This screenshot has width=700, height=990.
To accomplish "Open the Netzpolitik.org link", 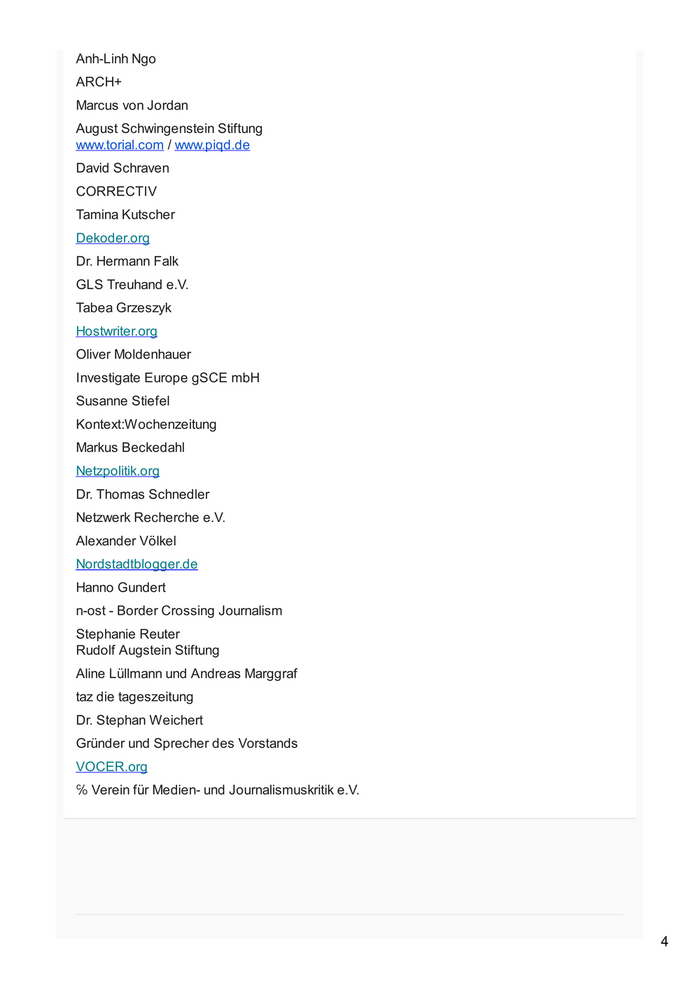I will pos(117,471).
